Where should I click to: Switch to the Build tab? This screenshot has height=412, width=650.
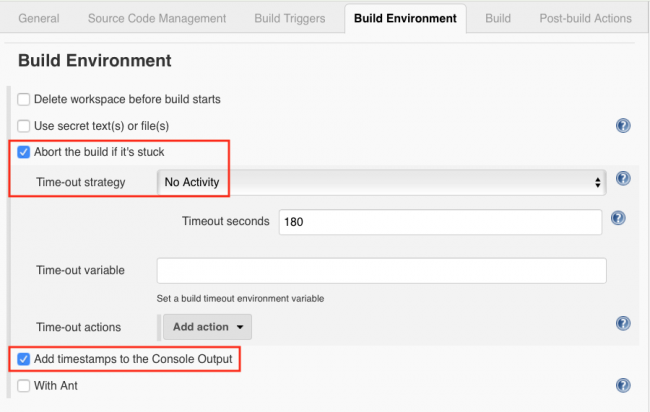[497, 18]
